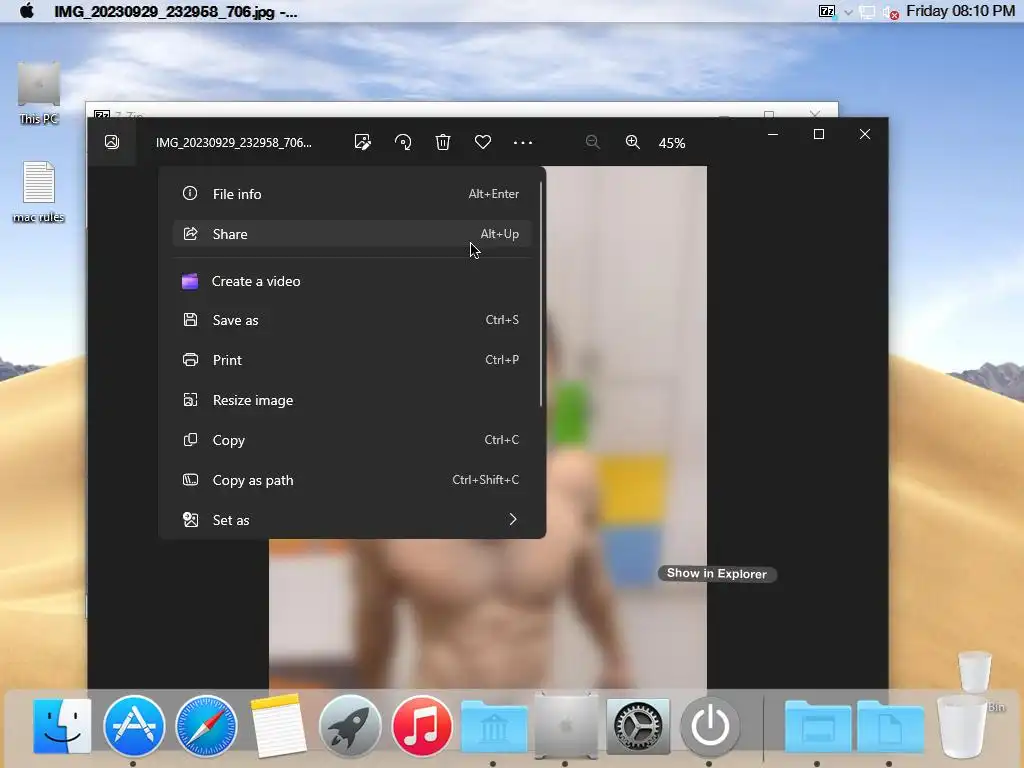Click the IMG_20230929_232958_706 filename in Photos title

click(234, 142)
